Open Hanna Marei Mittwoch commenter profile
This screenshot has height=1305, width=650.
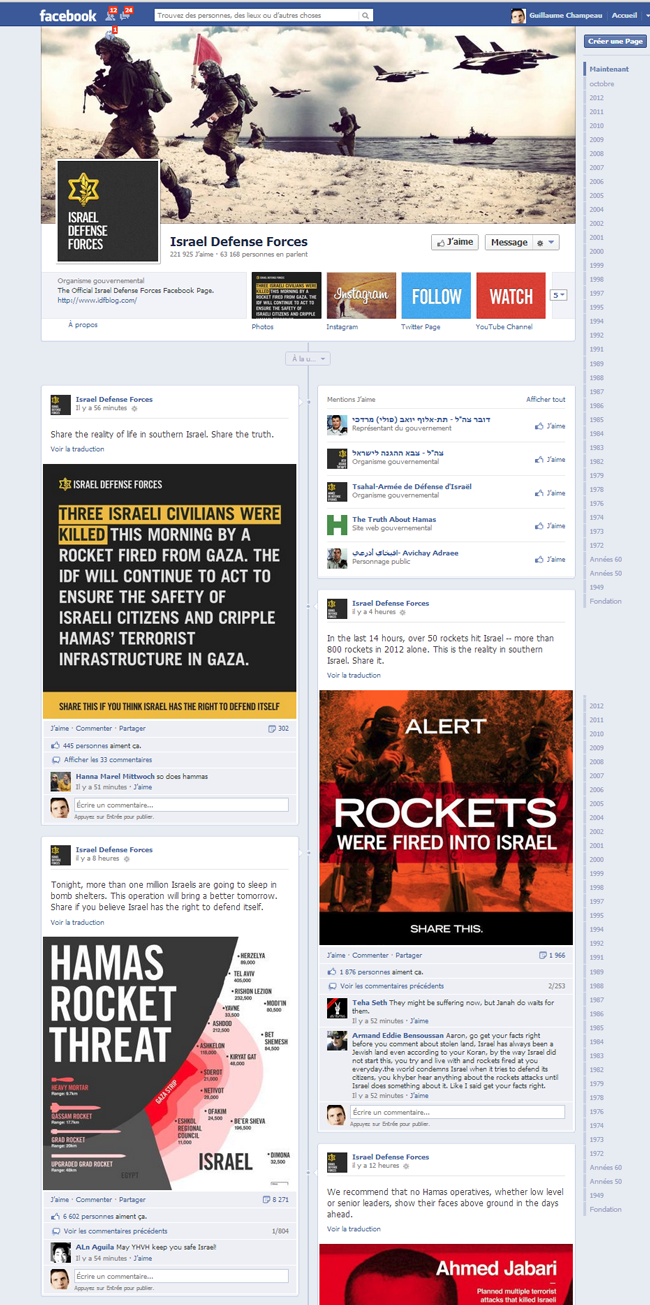(115, 776)
